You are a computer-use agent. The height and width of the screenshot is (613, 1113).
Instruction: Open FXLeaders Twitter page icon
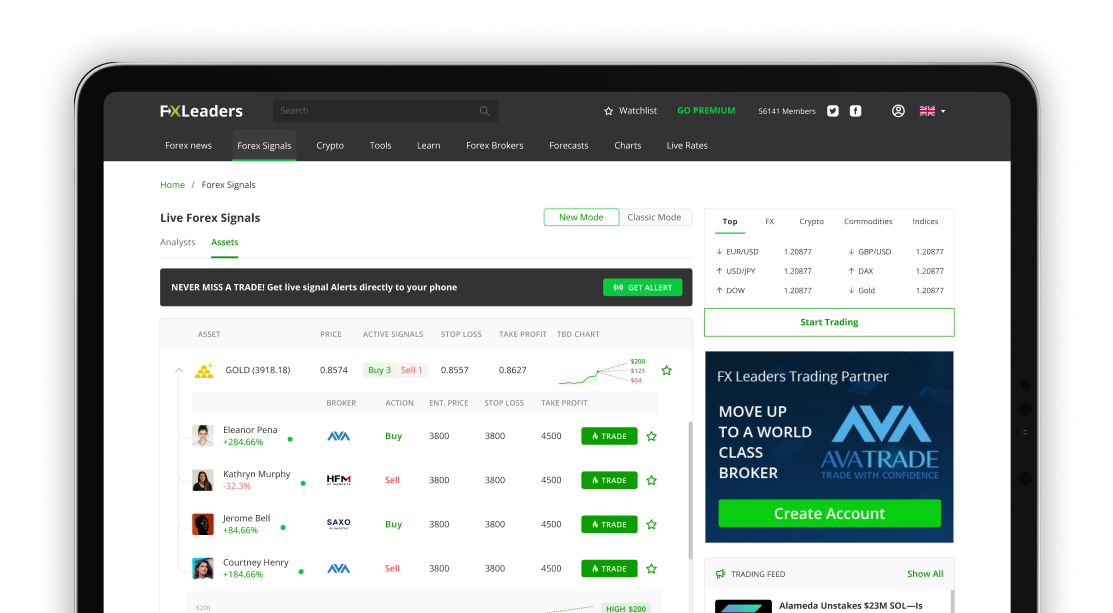pyautogui.click(x=833, y=111)
